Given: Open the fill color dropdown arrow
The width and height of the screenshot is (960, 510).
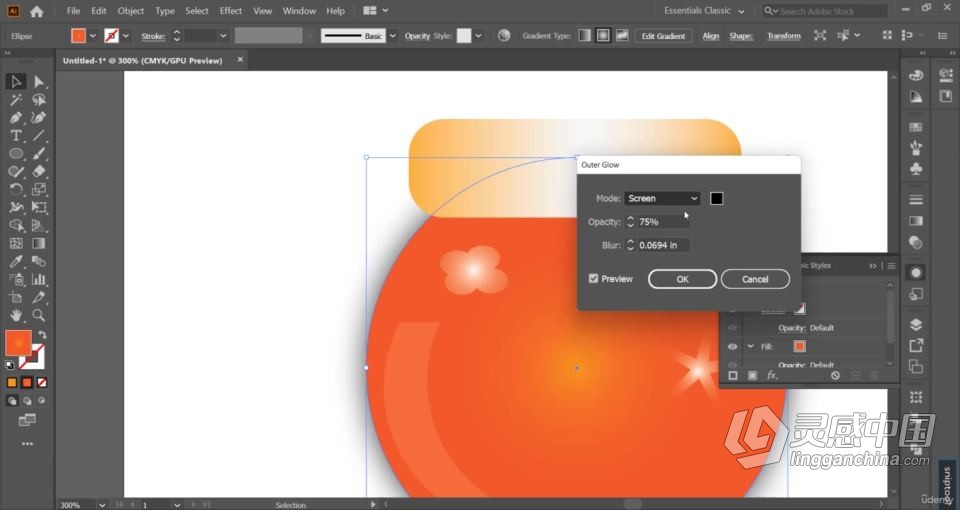Looking at the screenshot, I should coord(92,36).
